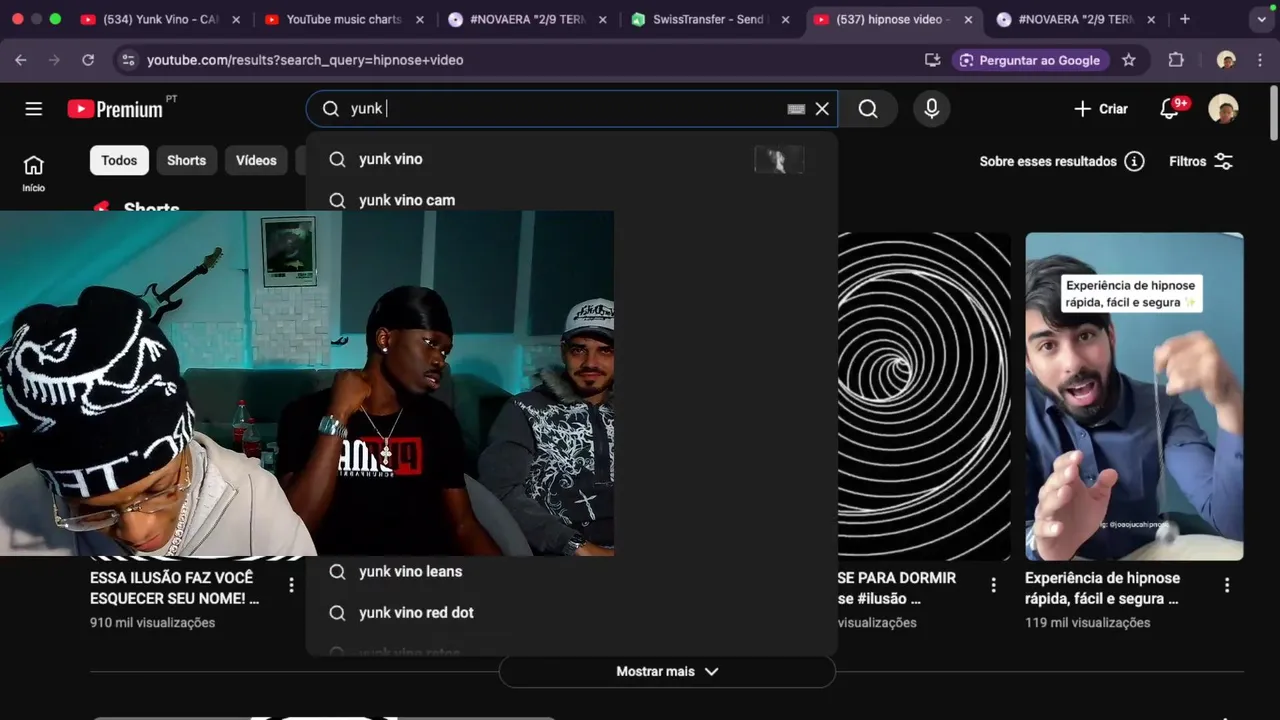Viewport: 1280px width, 720px height.
Task: Click Perguntar ao Google button
Action: coord(1030,60)
